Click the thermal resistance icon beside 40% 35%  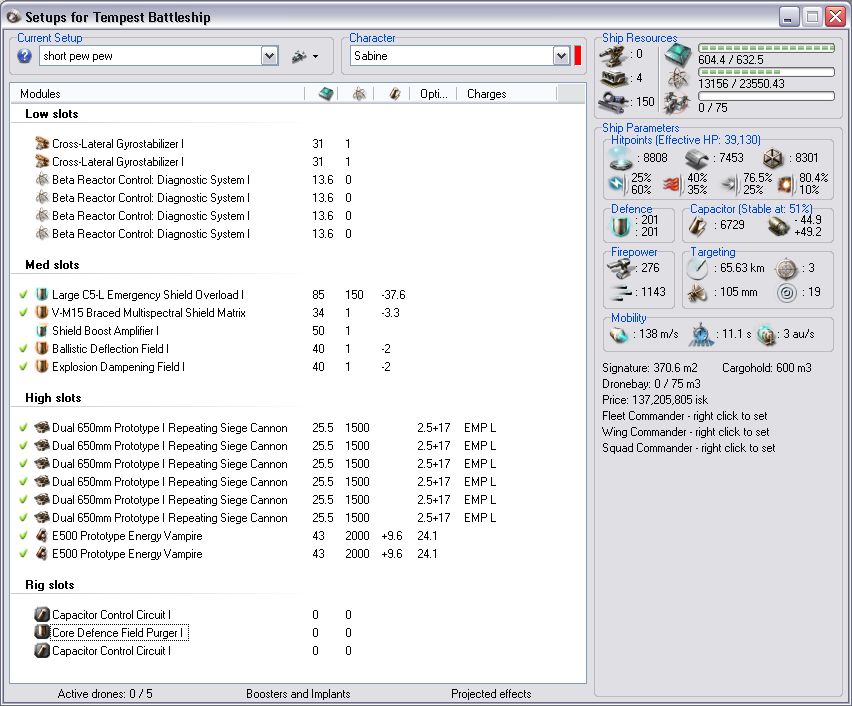[x=672, y=185]
